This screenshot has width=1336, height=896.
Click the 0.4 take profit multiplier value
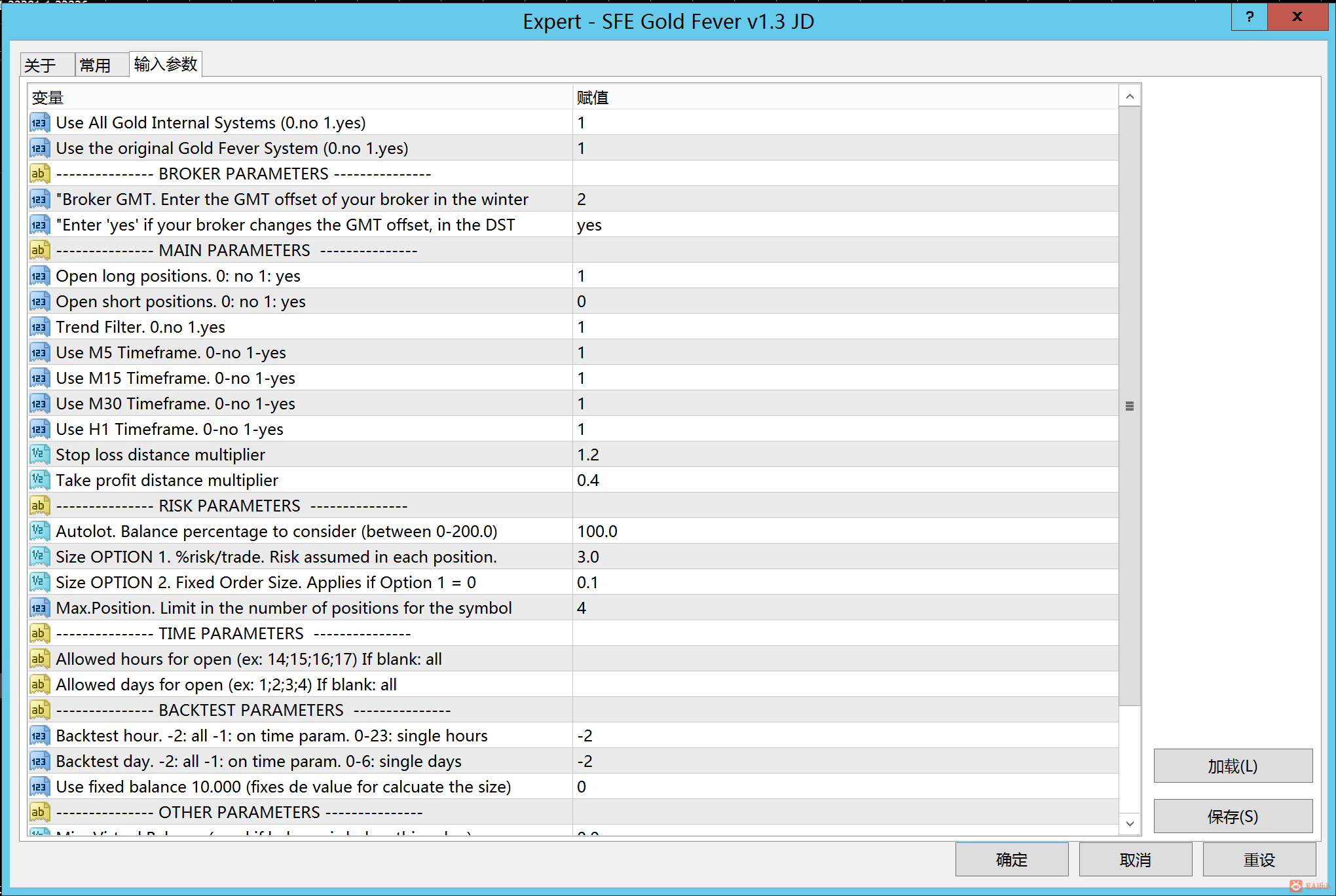[845, 480]
